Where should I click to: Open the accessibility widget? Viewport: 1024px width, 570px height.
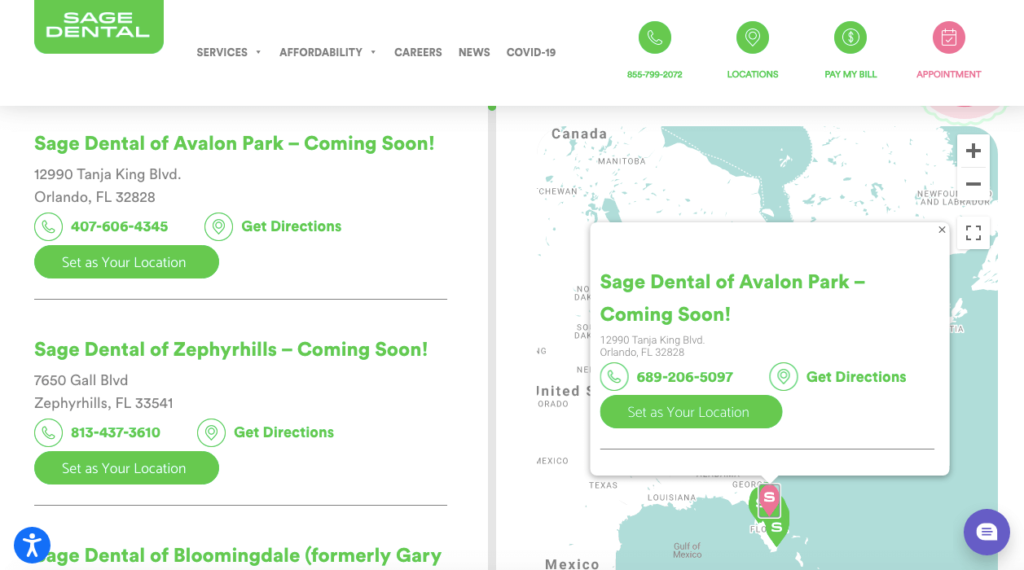click(32, 545)
